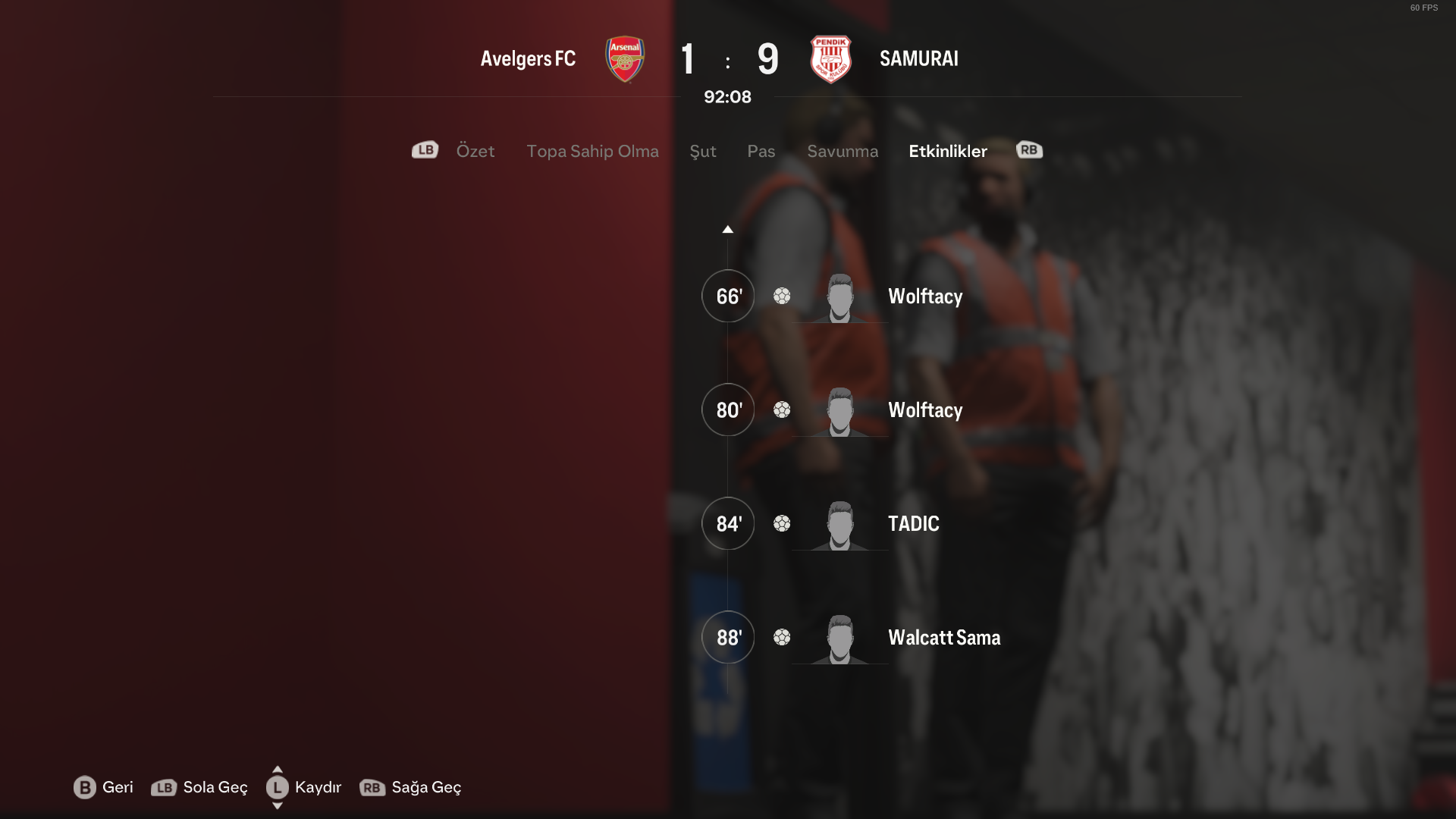This screenshot has height=819, width=1456.
Task: Open the Özet tab
Action: point(475,151)
